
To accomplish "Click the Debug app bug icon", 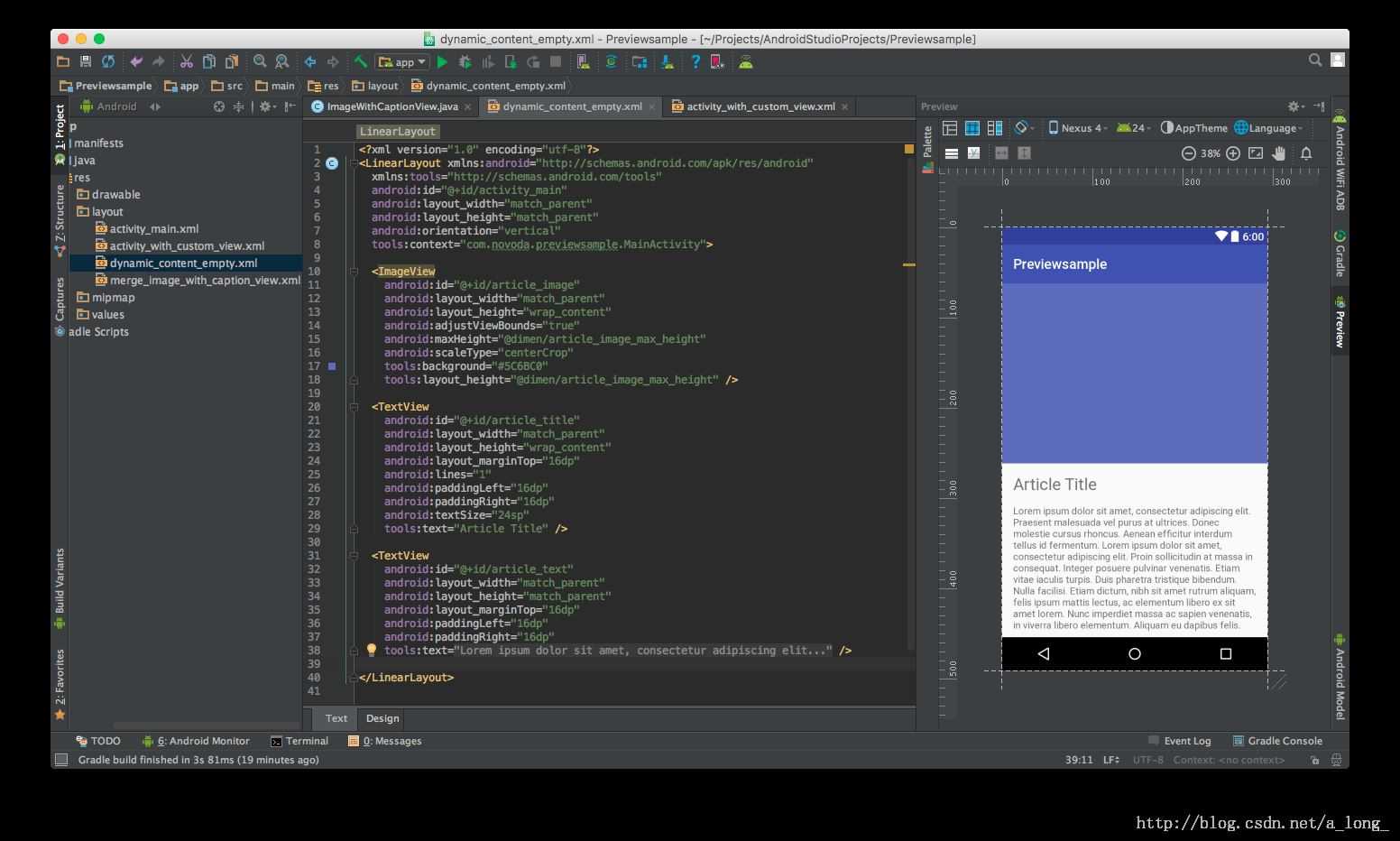I will point(465,62).
